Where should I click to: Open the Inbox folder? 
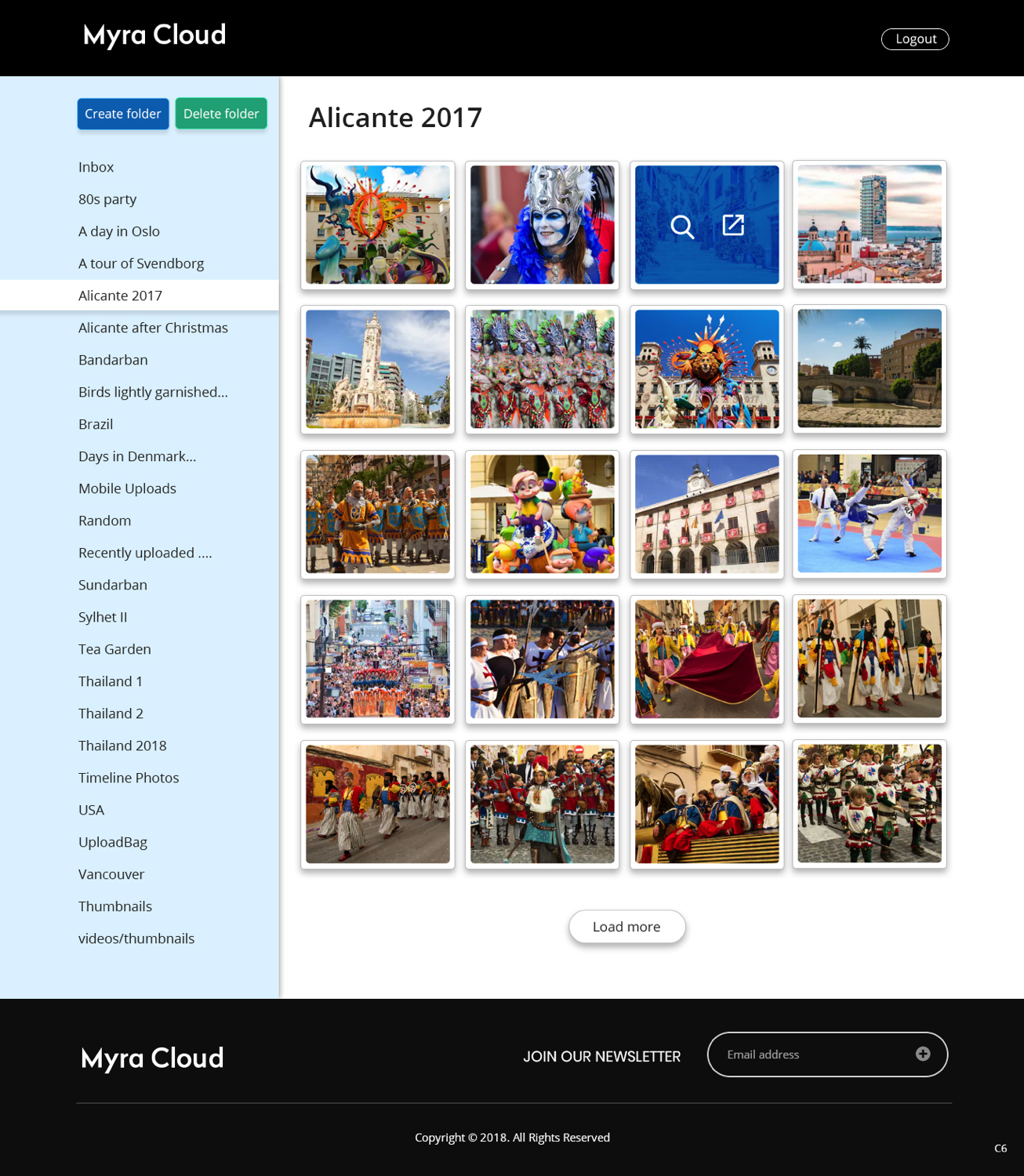[x=96, y=167]
